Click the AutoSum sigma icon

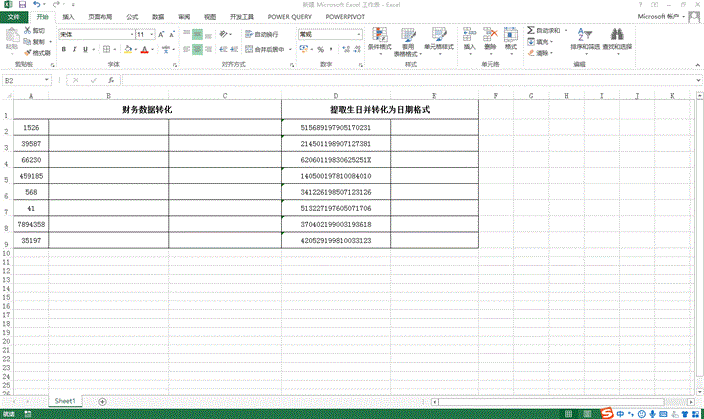[x=531, y=31]
